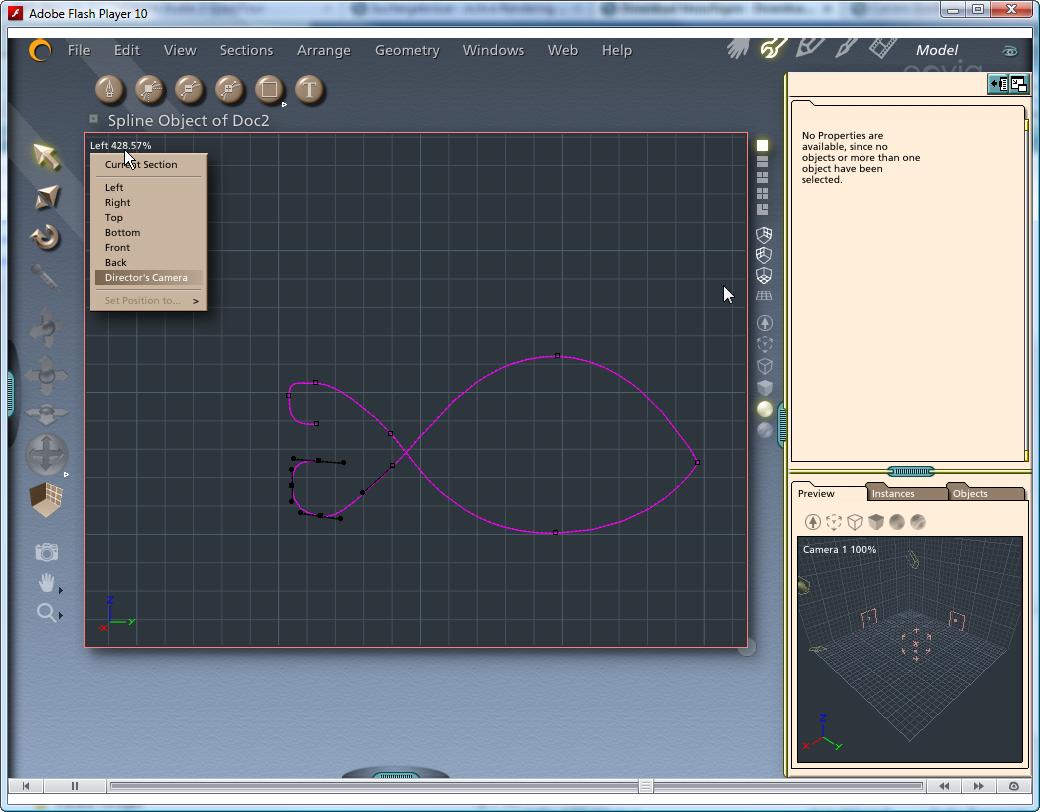Select the Pen tool in the top toolbar
1040x812 pixels.
coord(110,90)
